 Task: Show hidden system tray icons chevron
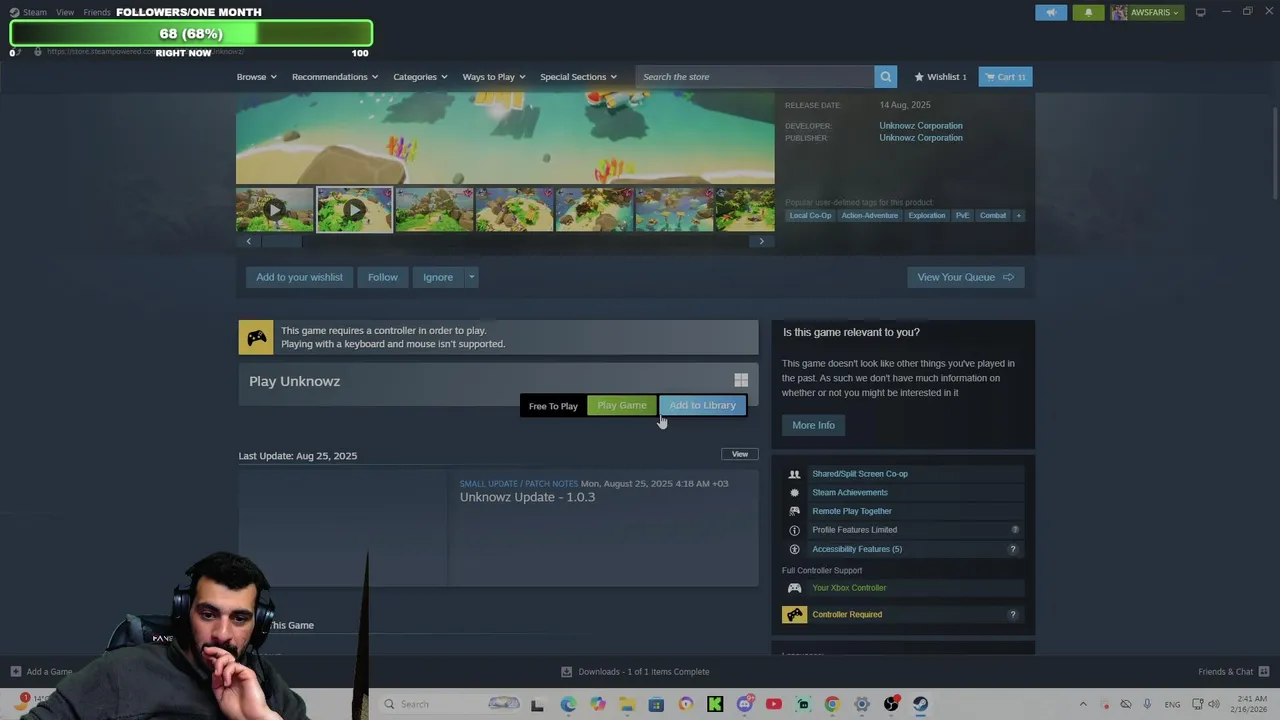point(1082,704)
